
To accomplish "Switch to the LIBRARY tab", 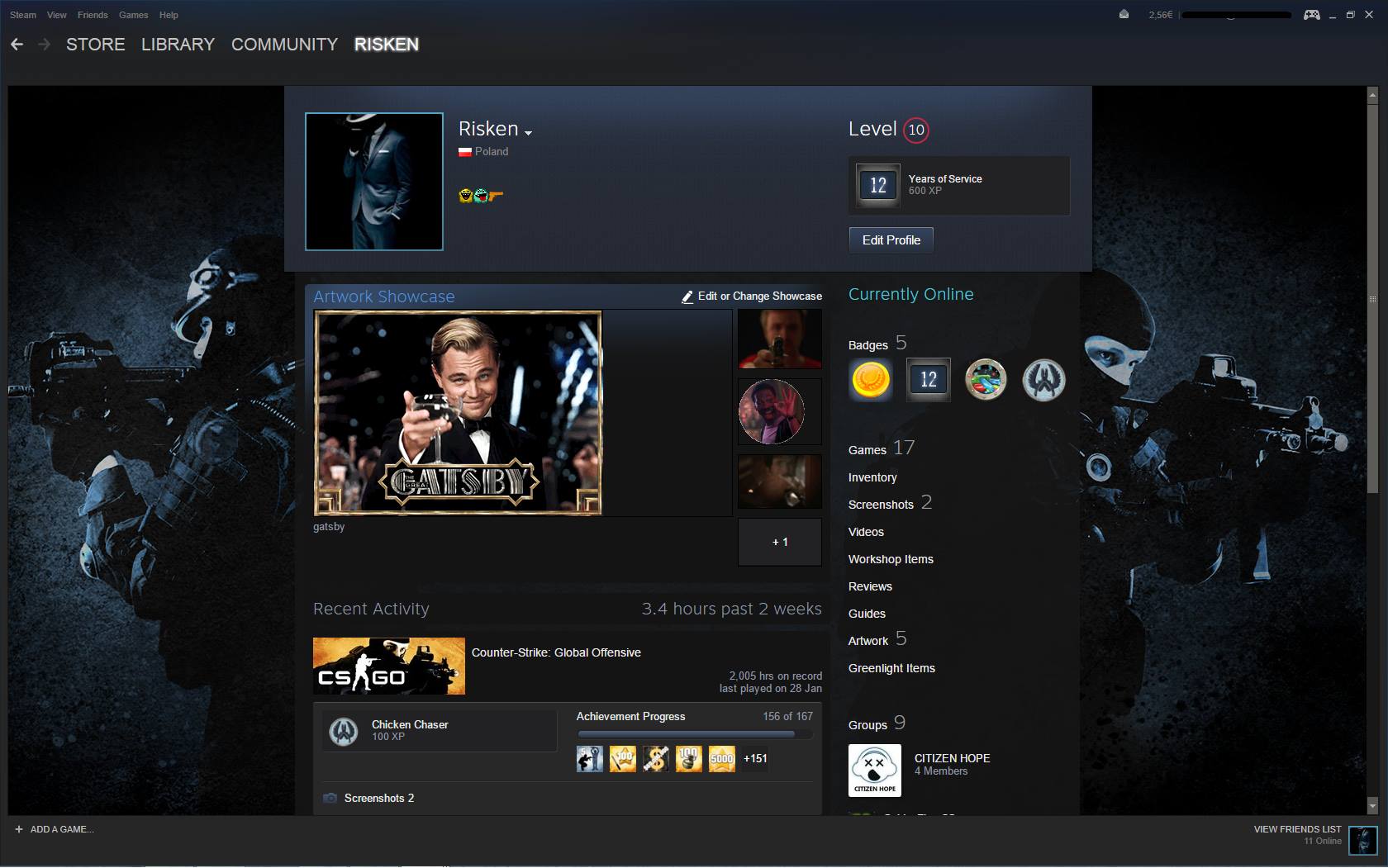I will pyautogui.click(x=178, y=45).
